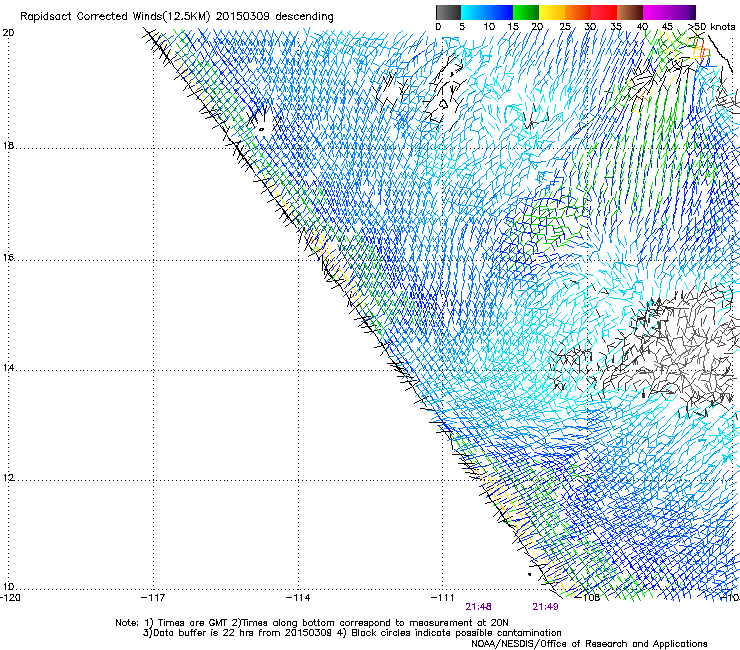Click the longitude -117 axis label
This screenshot has width=740, height=650.
(x=153, y=598)
